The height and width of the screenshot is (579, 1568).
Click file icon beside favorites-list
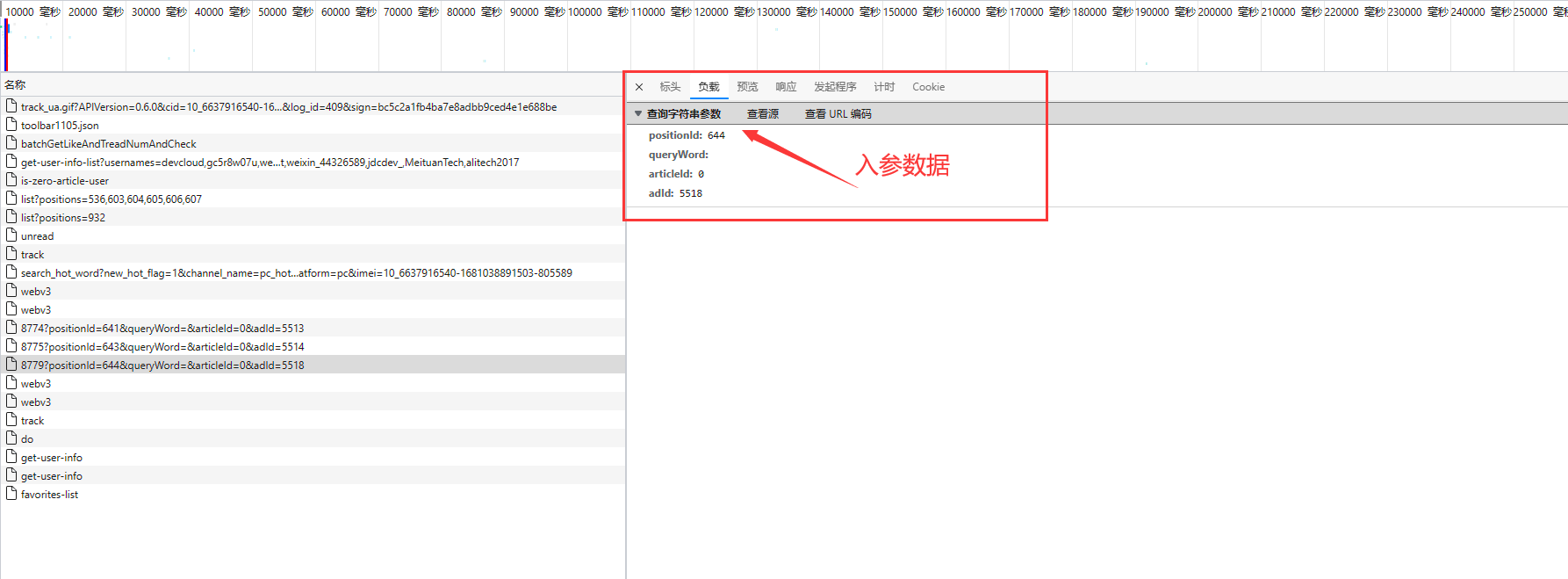click(11, 494)
